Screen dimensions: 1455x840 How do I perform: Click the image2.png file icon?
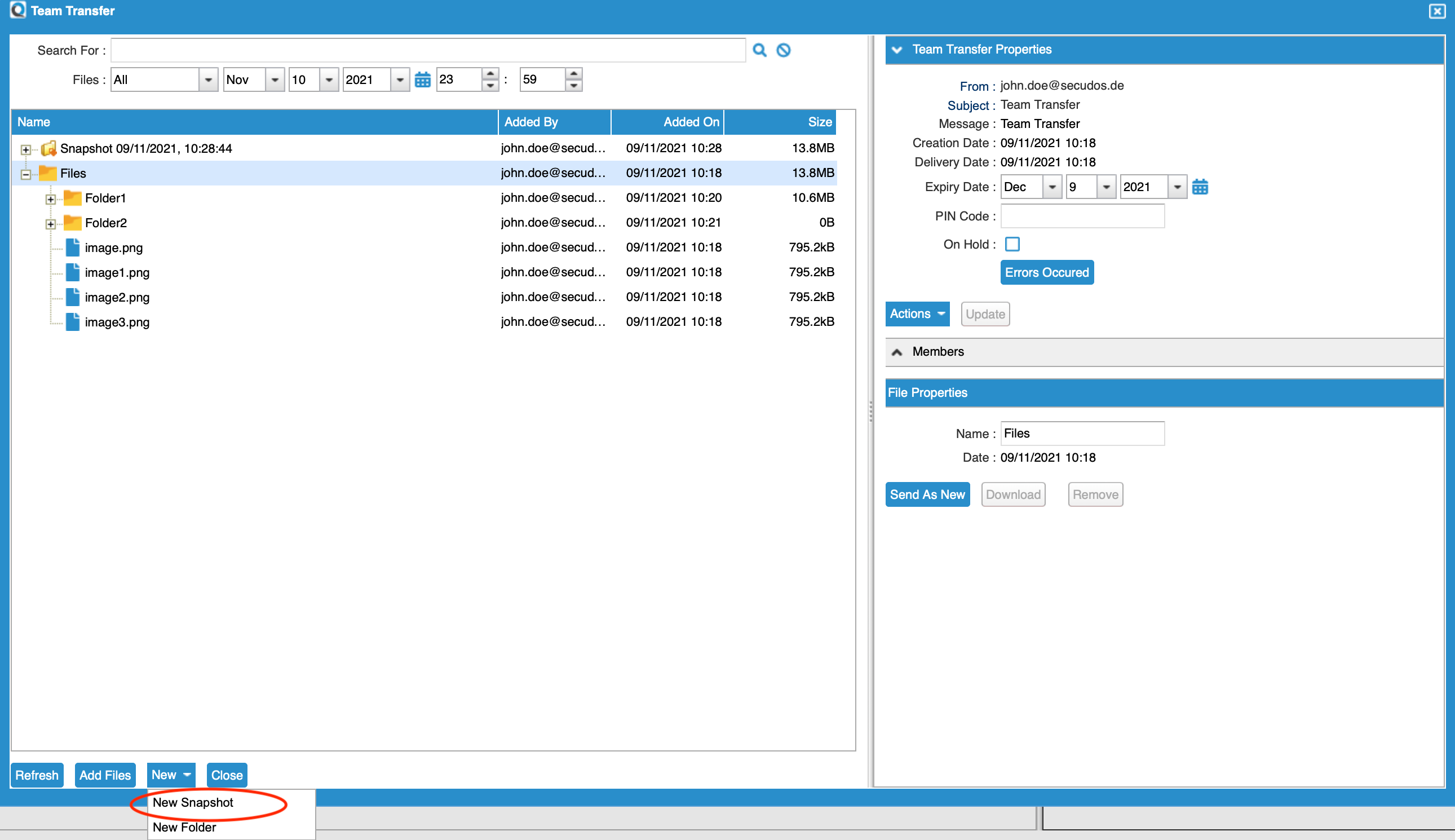coord(72,297)
